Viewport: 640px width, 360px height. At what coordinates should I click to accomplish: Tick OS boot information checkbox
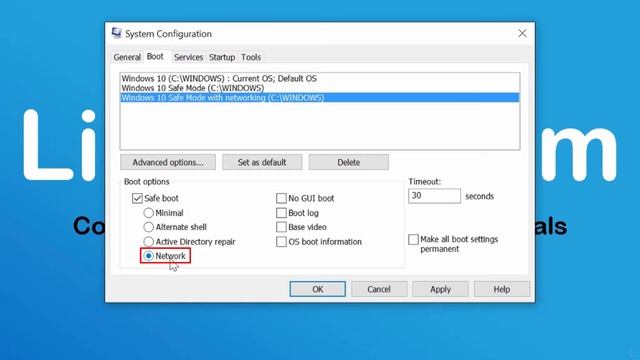(x=281, y=242)
